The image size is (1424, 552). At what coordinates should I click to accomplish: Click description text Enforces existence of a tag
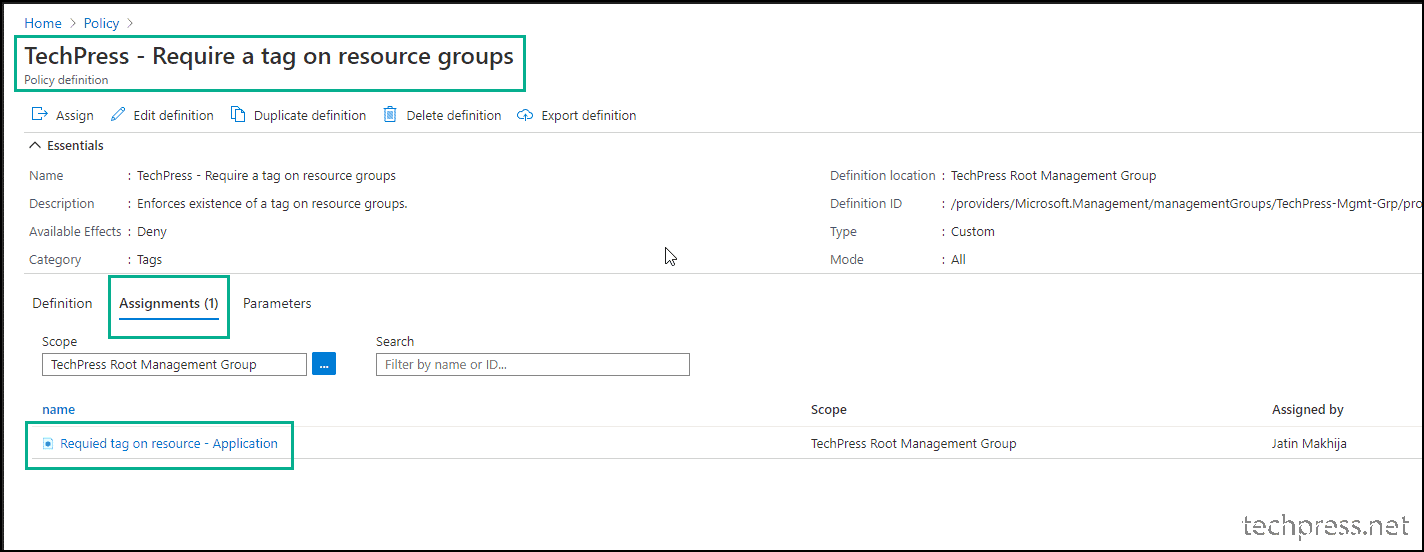click(x=272, y=204)
